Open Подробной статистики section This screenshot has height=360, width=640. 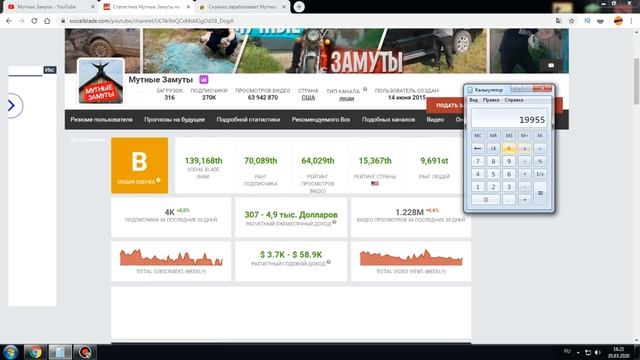point(248,120)
